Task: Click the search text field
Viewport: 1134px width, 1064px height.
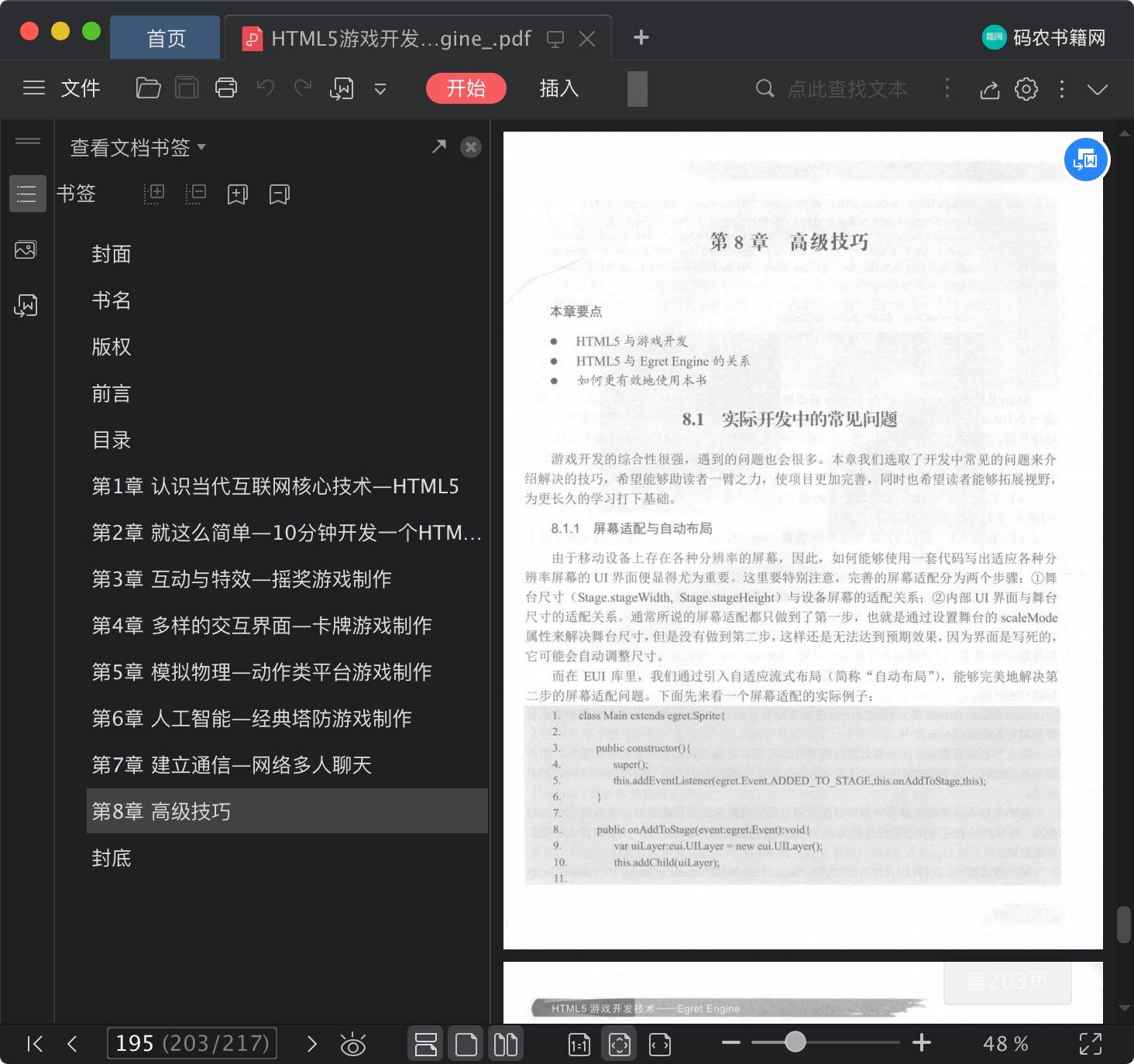Action: point(847,89)
